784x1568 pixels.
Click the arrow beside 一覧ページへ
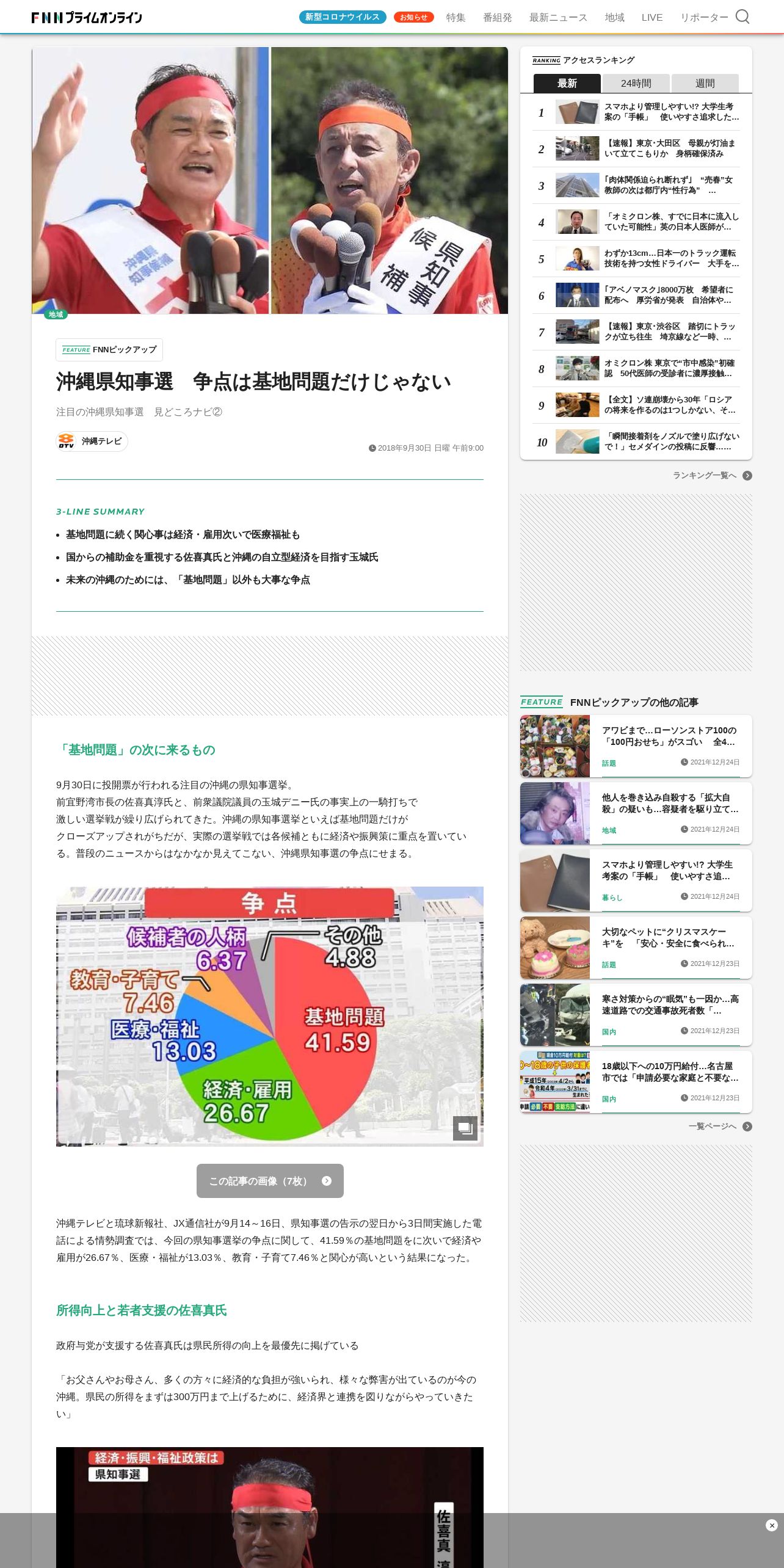click(747, 1127)
